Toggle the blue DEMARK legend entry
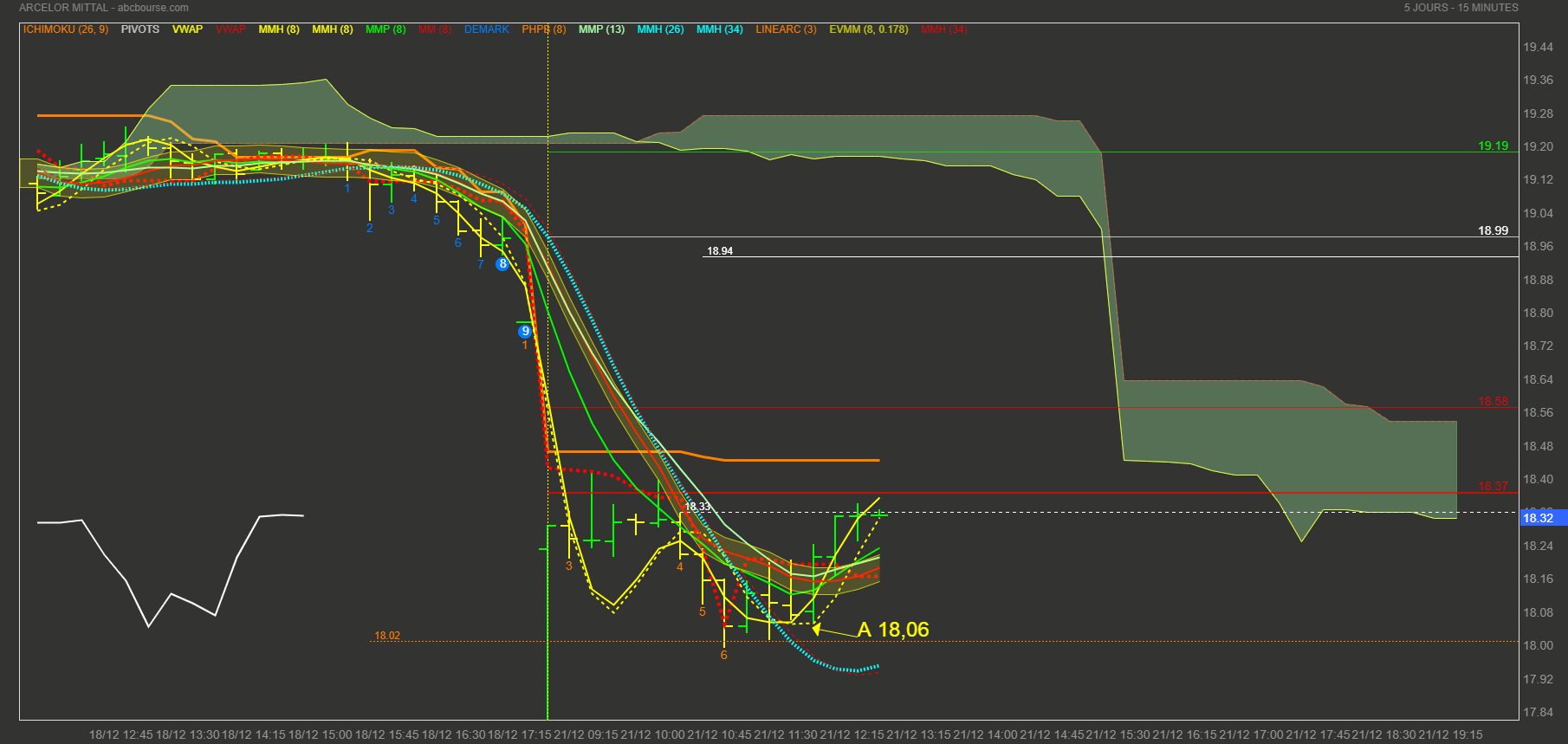Screen dimensions: 1568x744 pyautogui.click(x=486, y=29)
